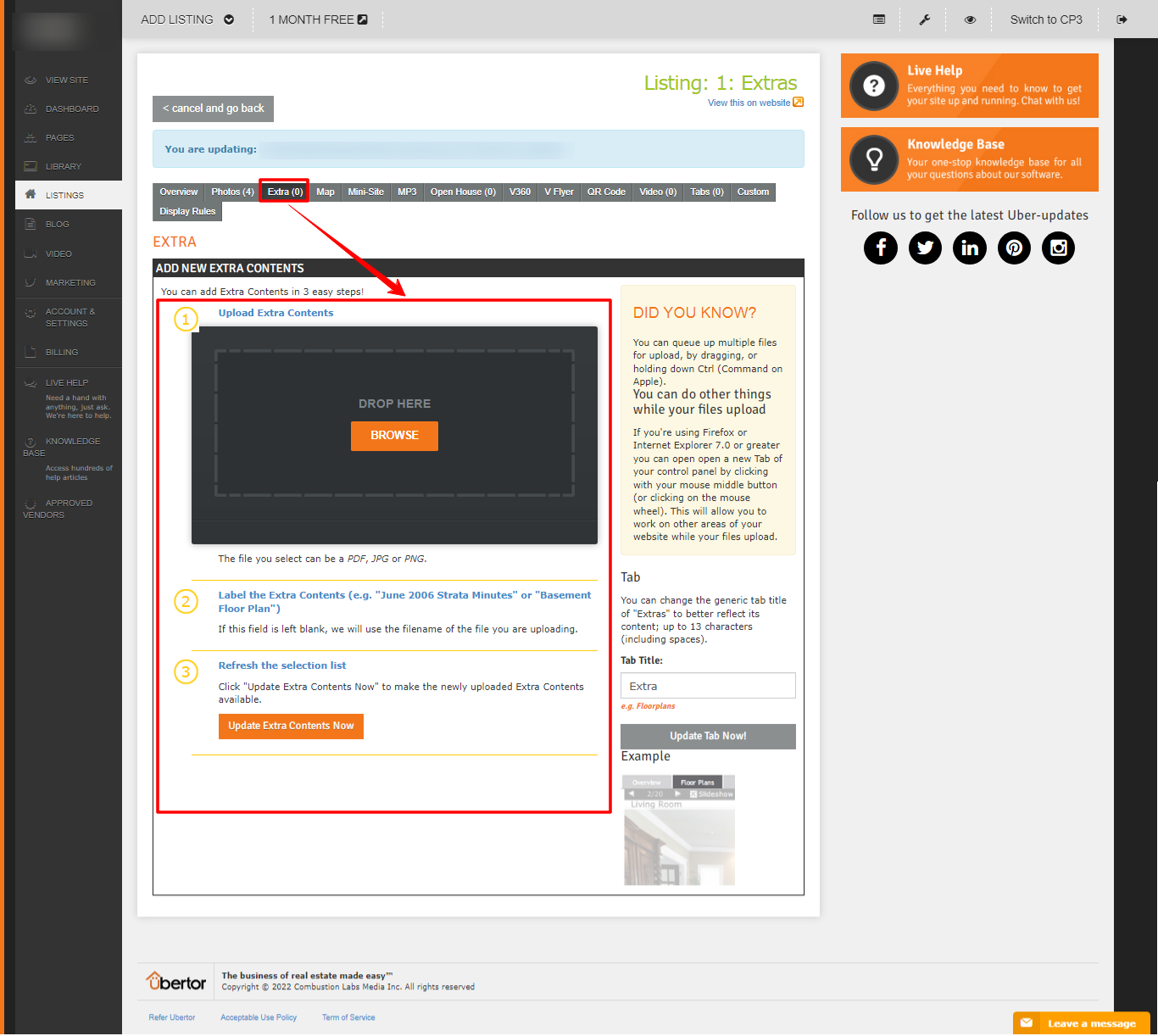Open the Pinterest social icon
Viewport: 1158px width, 1036px height.
[x=1014, y=248]
